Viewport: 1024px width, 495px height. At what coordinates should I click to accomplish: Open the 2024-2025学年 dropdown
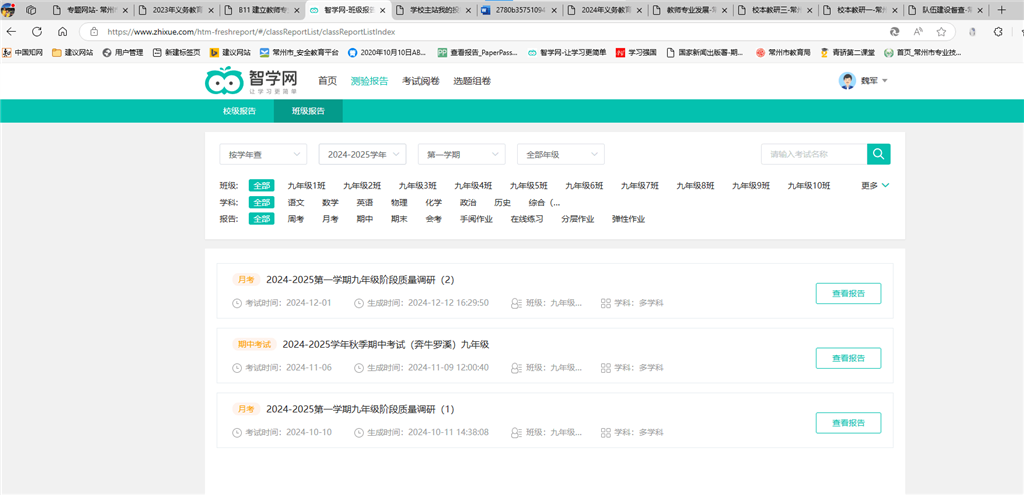[362, 154]
